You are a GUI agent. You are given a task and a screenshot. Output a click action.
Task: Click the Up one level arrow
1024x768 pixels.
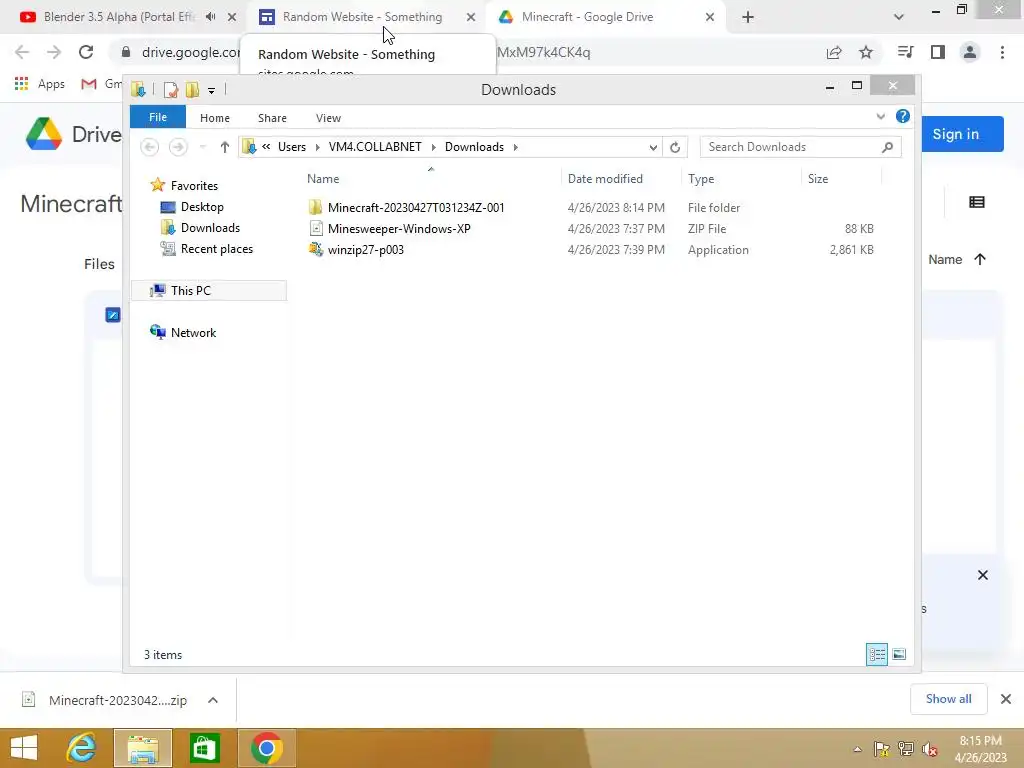(225, 147)
